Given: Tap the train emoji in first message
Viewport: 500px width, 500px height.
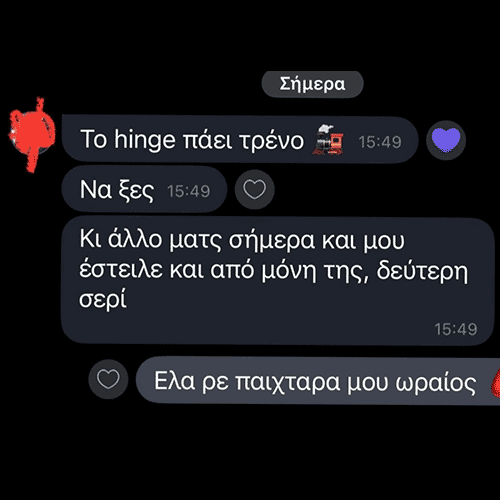Looking at the screenshot, I should 328,140.
